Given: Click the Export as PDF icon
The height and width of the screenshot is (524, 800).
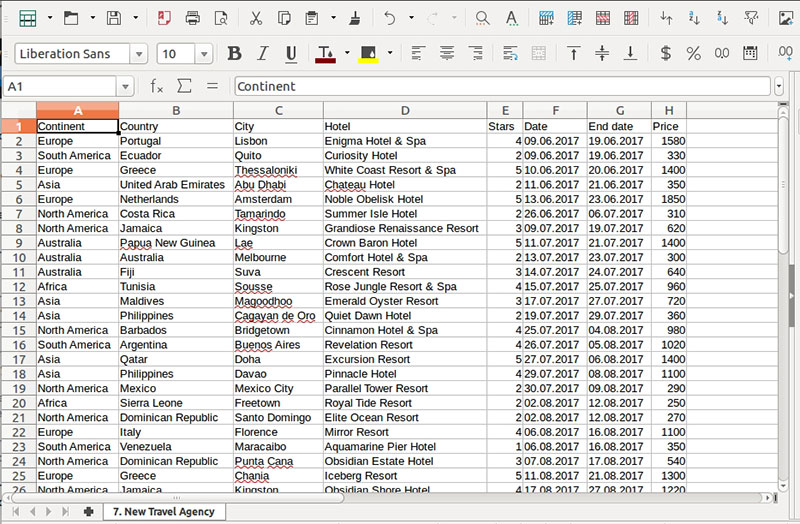Looking at the screenshot, I should coord(164,18).
